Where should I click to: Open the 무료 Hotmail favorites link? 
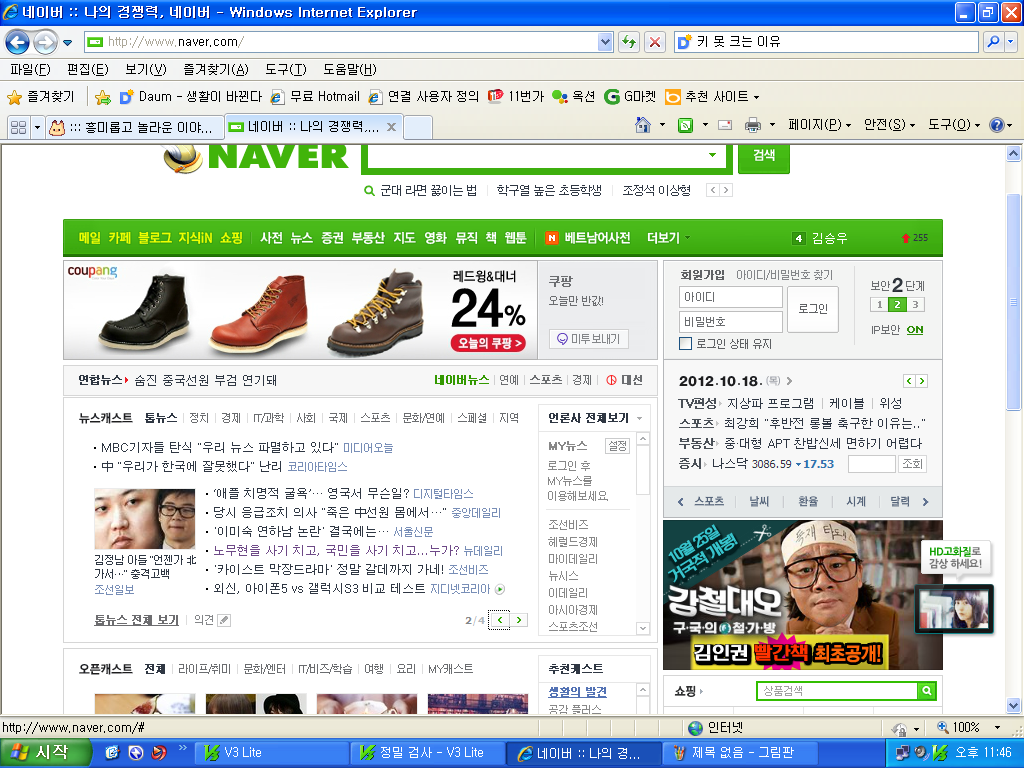click(x=315, y=97)
